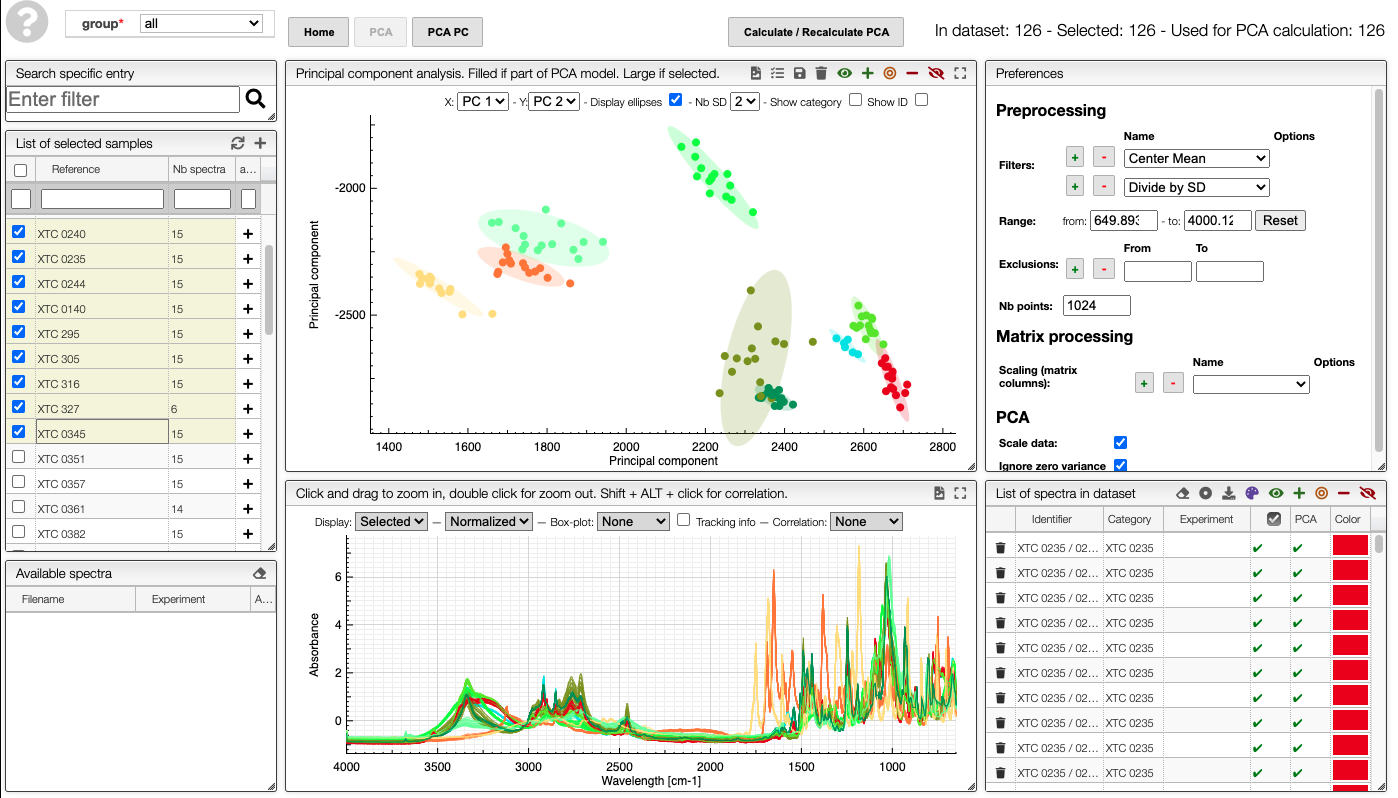
Task: Make the spectra chart panel fullscreen
Action: tap(960, 493)
